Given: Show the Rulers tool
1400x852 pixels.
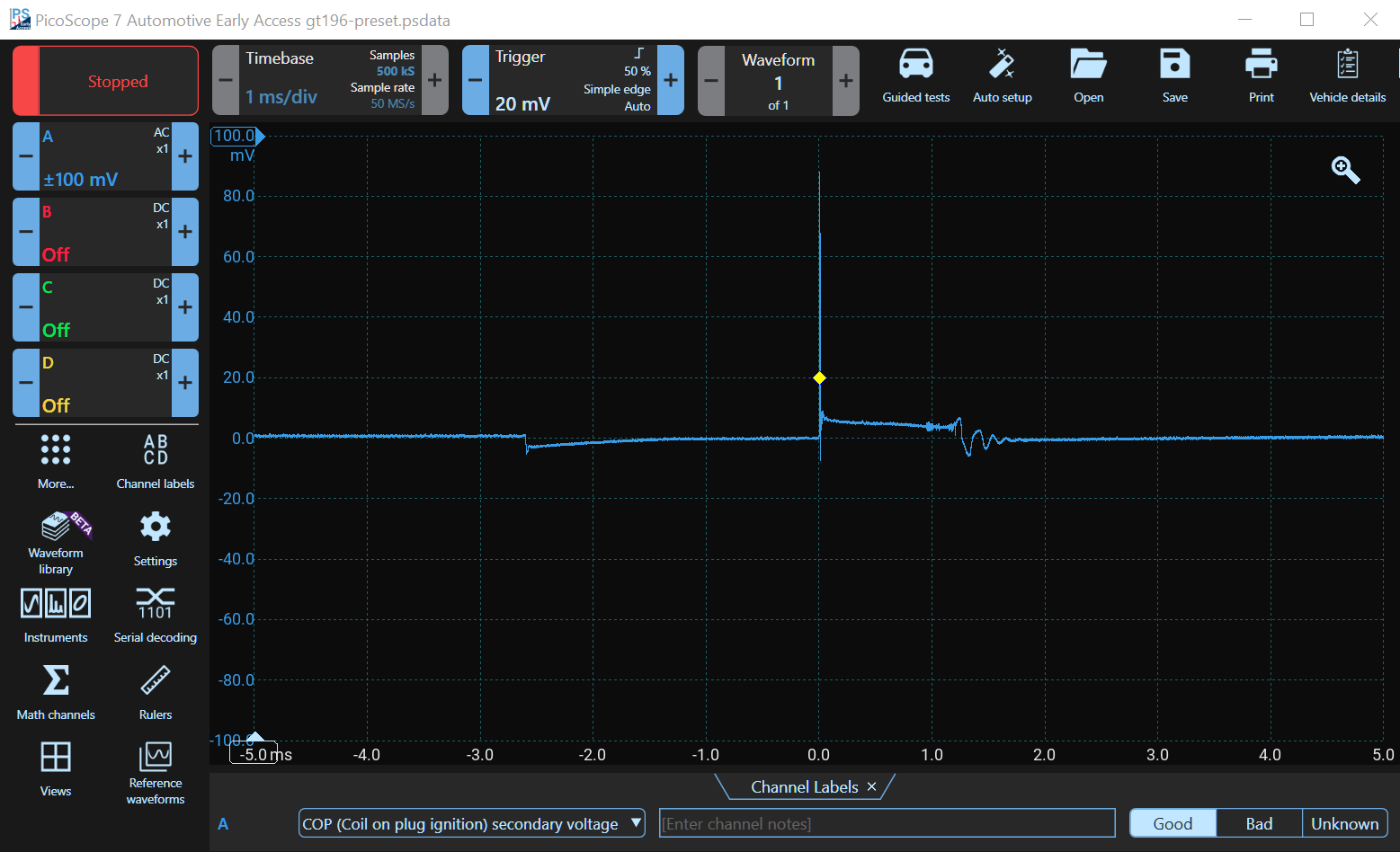Looking at the screenshot, I should [x=155, y=692].
